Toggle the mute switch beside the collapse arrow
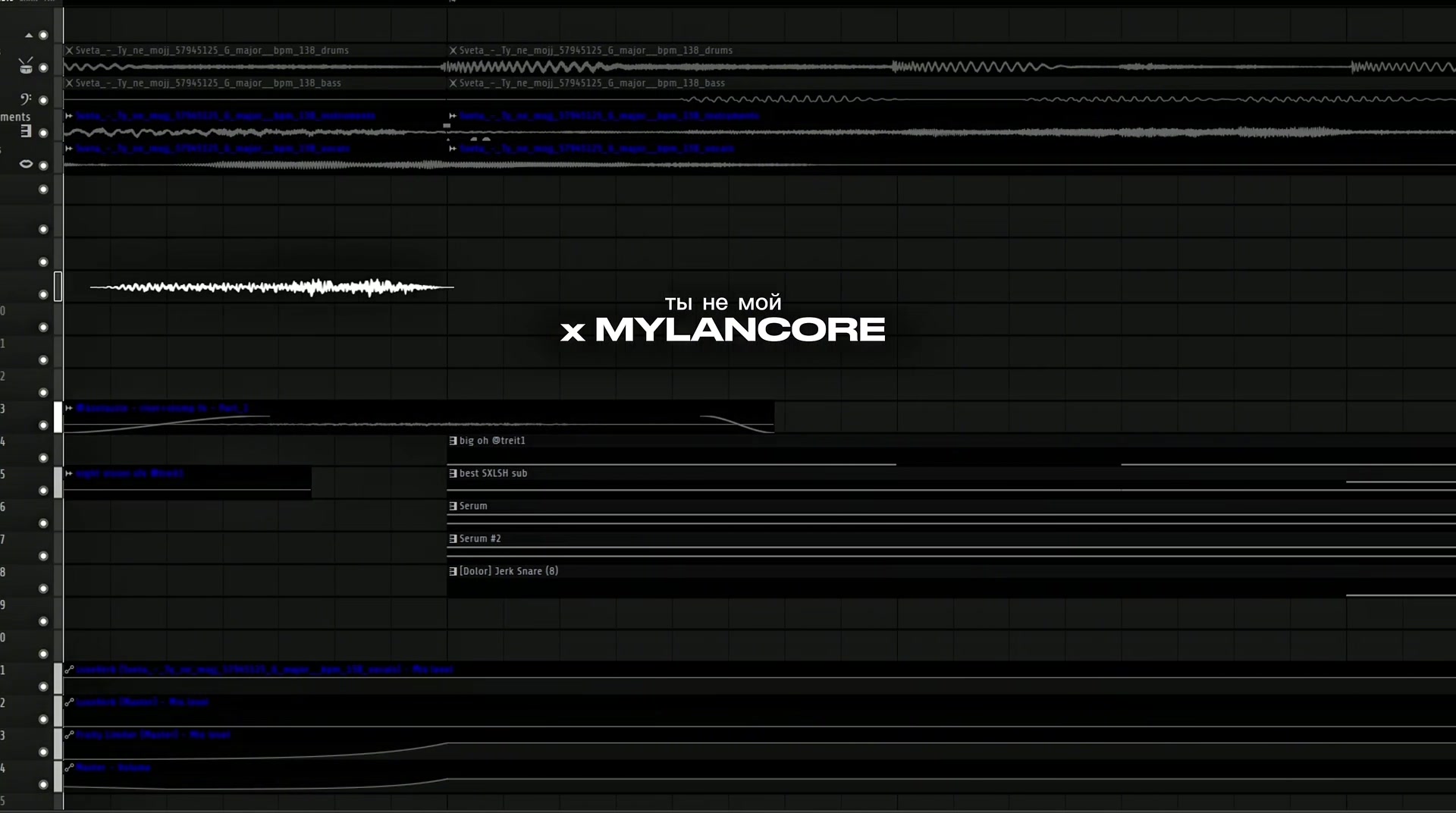Image resolution: width=1456 pixels, height=813 pixels. point(43,35)
